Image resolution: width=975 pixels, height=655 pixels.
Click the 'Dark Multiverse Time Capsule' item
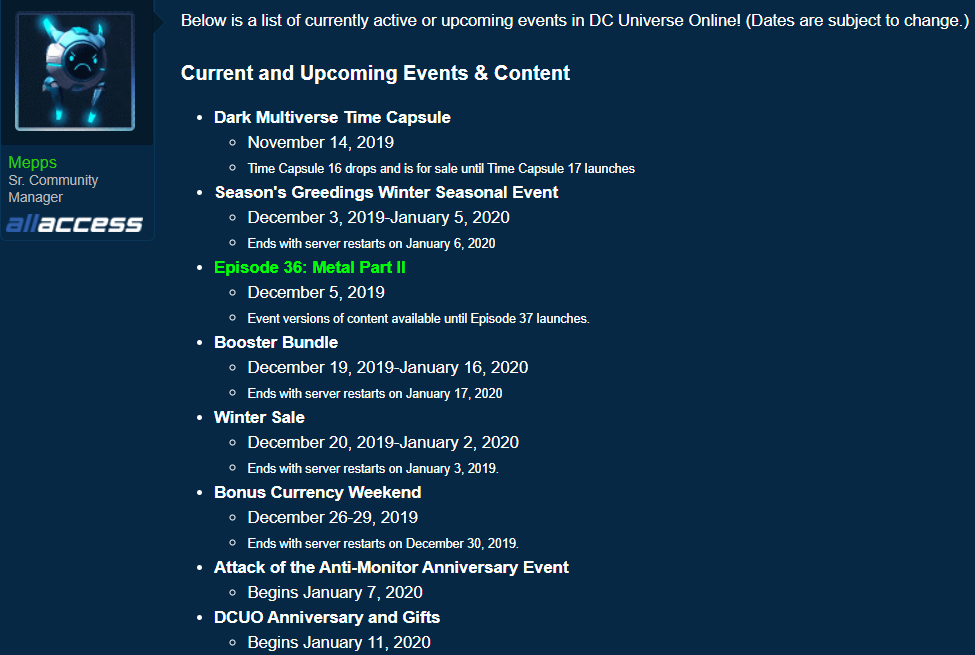tap(332, 118)
